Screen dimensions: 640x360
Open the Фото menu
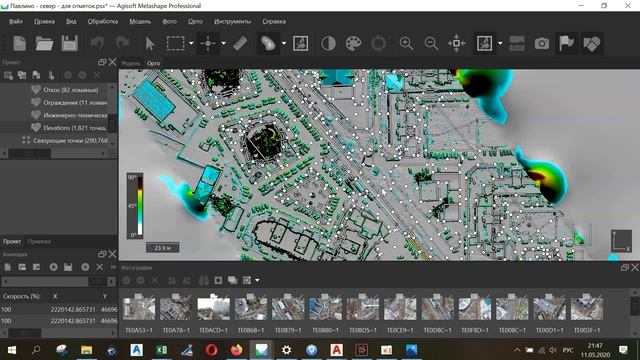point(169,21)
